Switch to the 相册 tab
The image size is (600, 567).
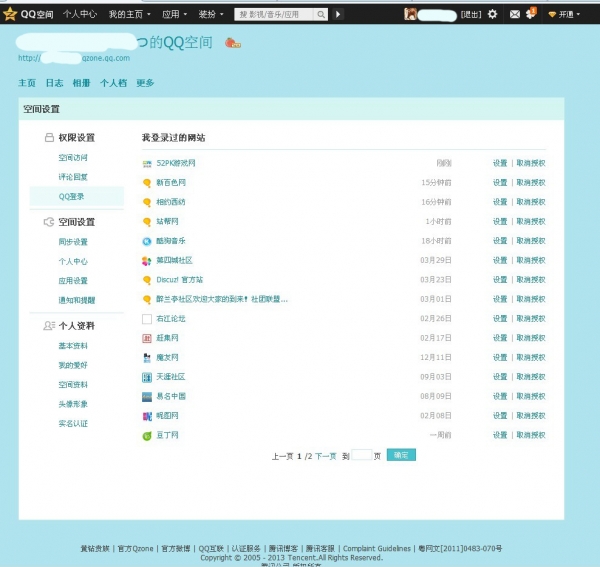82,83
